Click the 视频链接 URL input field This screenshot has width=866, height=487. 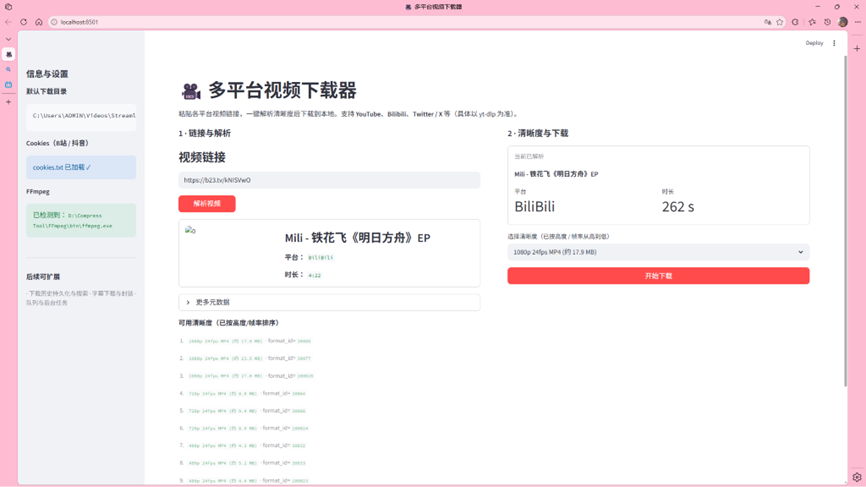tap(329, 180)
